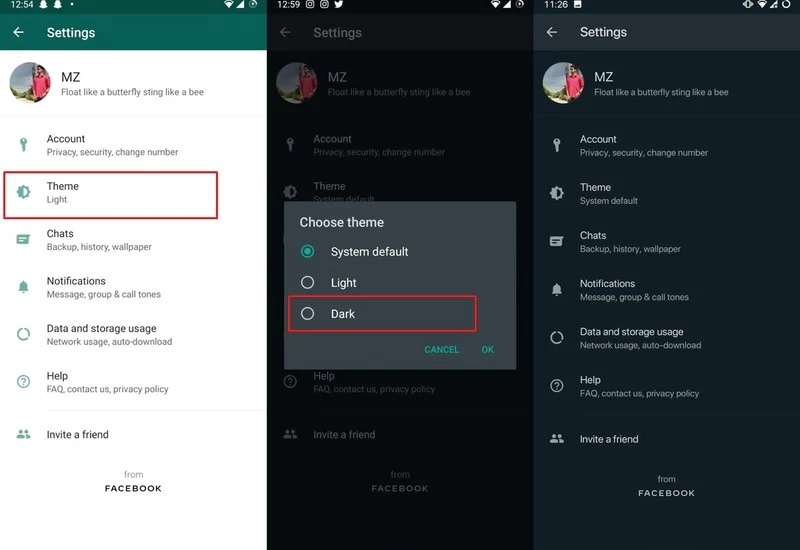Tap the Notifications bell icon on the right dark screen

tap(557, 290)
